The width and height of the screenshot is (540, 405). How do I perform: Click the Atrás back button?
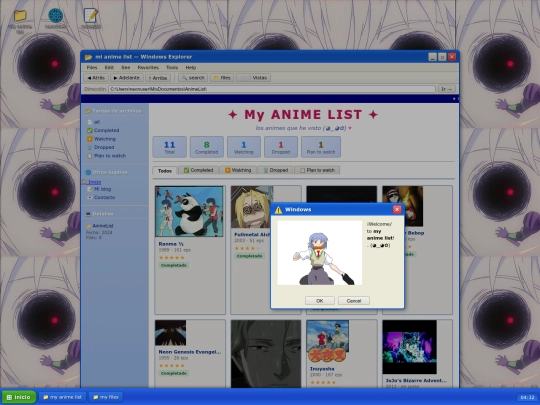pos(96,78)
